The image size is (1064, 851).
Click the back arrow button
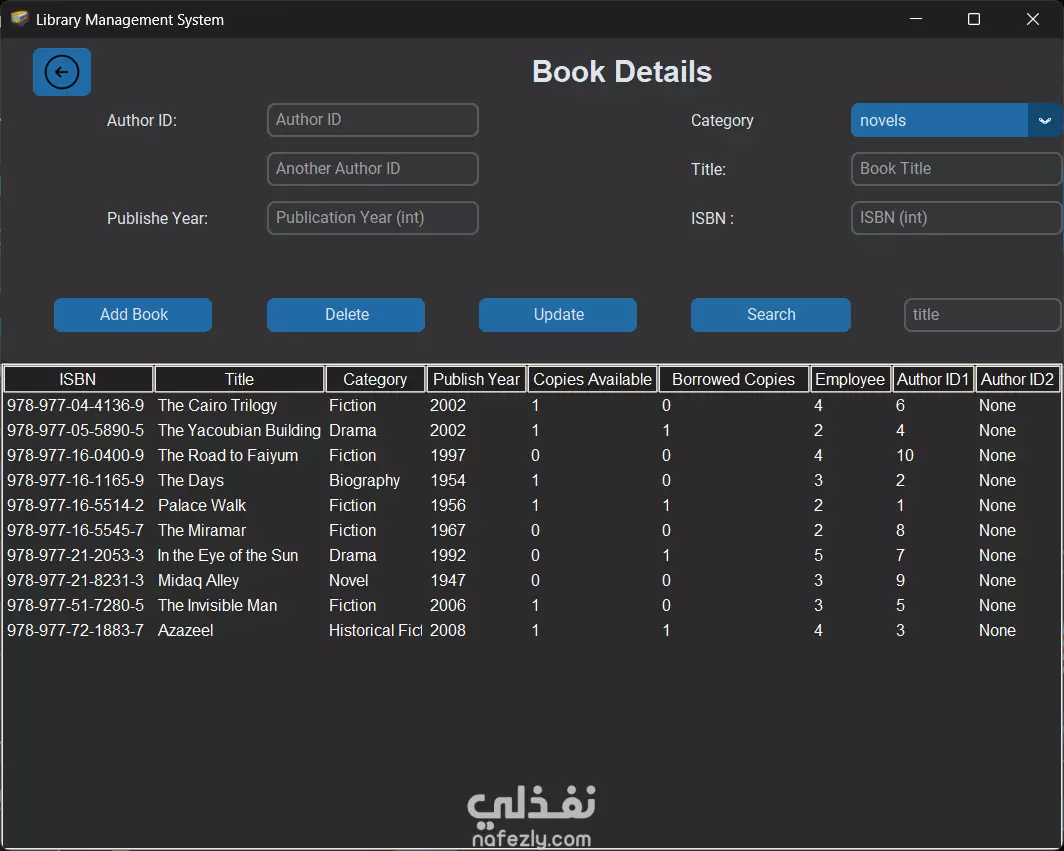62,72
